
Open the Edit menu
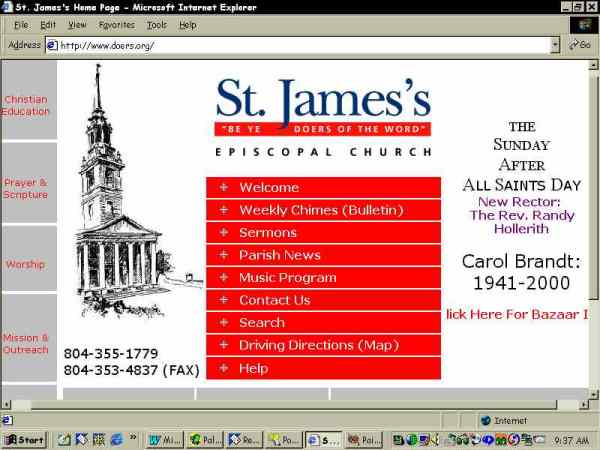coord(48,25)
